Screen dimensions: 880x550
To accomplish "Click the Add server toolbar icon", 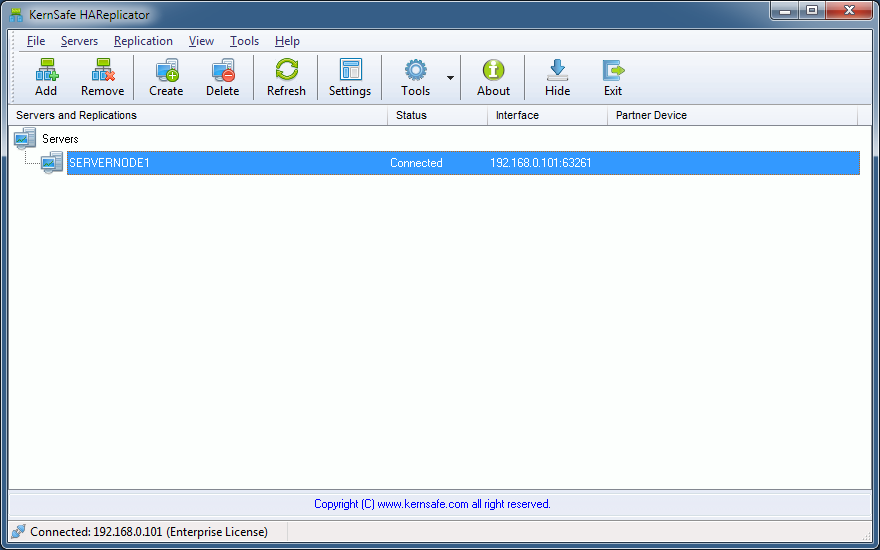I will point(47,70).
